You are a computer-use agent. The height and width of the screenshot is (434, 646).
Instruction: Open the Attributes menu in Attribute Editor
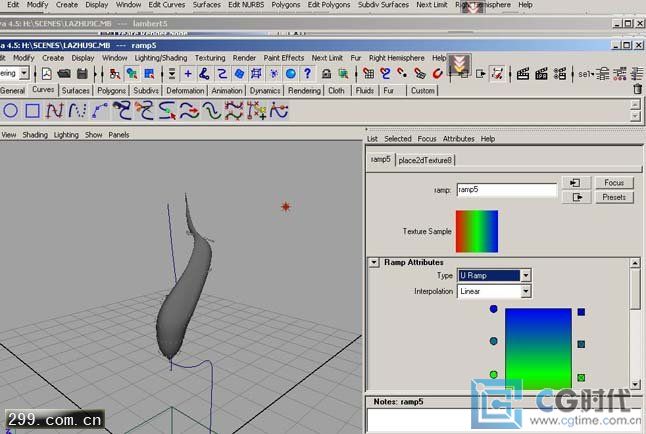coord(459,139)
